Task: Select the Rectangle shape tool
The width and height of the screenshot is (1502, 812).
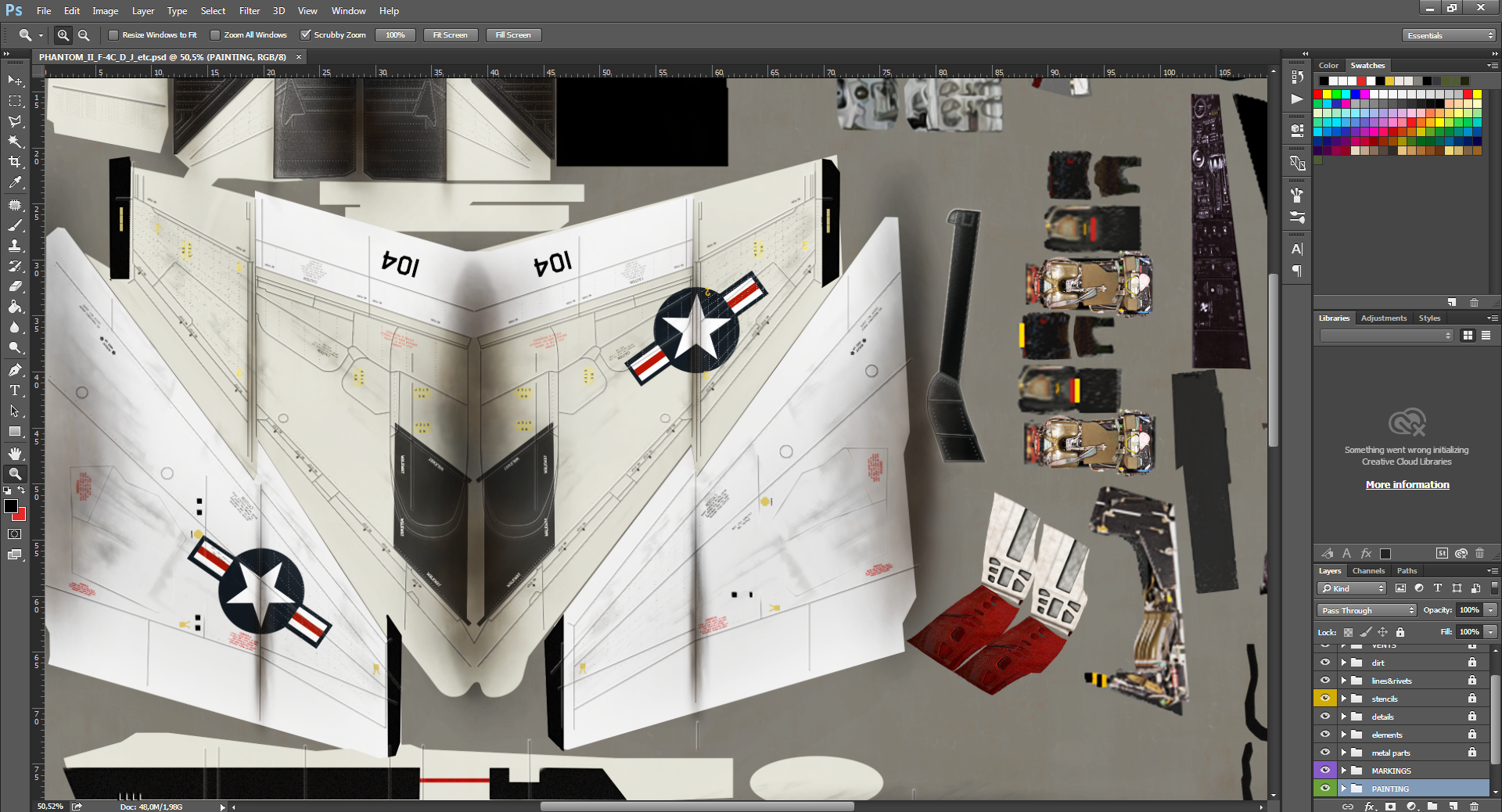Action: click(x=15, y=431)
